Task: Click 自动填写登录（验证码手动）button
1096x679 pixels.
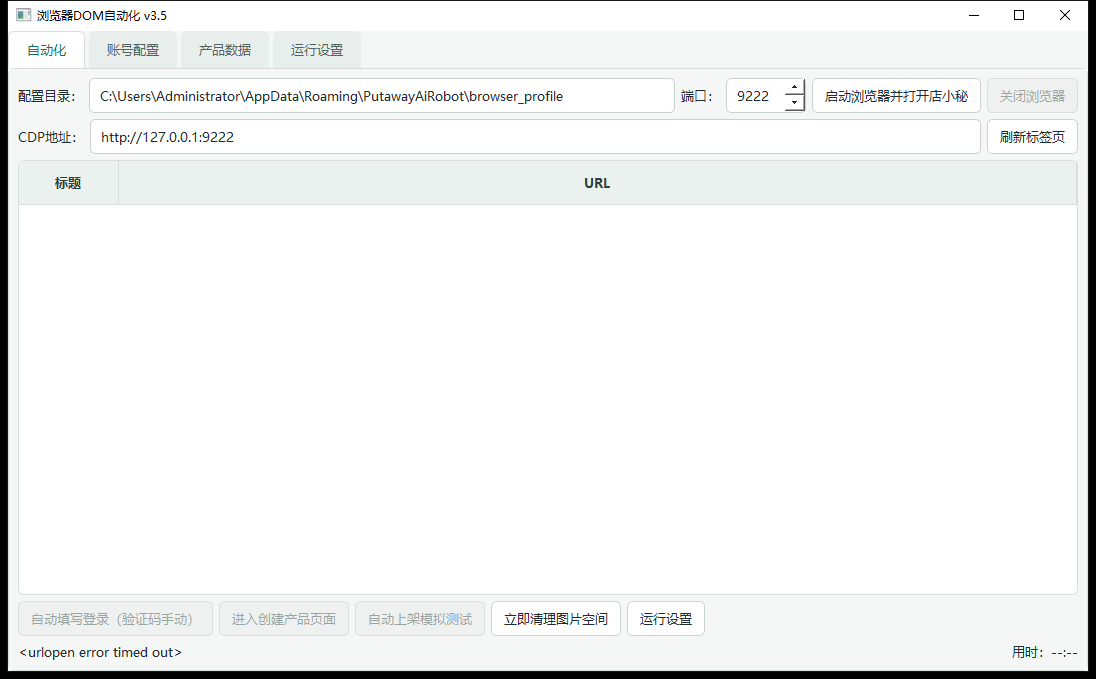Action: pyautogui.click(x=115, y=619)
